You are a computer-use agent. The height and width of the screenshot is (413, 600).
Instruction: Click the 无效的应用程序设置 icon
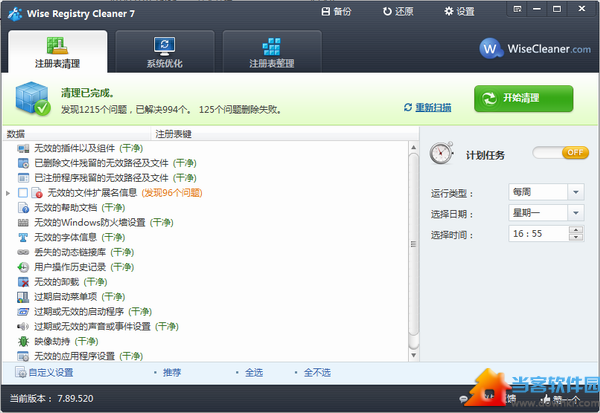pyautogui.click(x=23, y=356)
